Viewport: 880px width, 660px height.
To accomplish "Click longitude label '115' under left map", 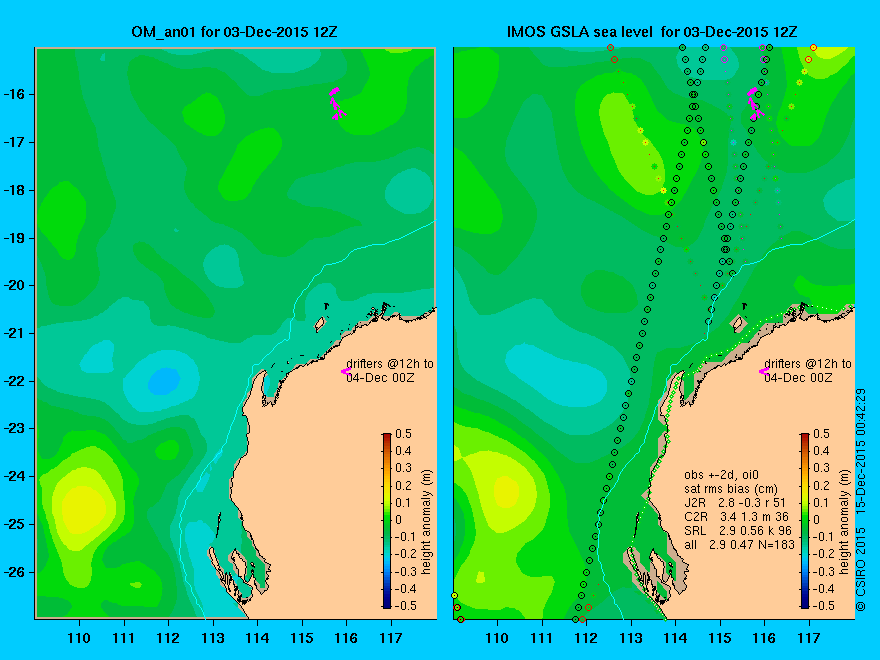I will pyautogui.click(x=302, y=638).
